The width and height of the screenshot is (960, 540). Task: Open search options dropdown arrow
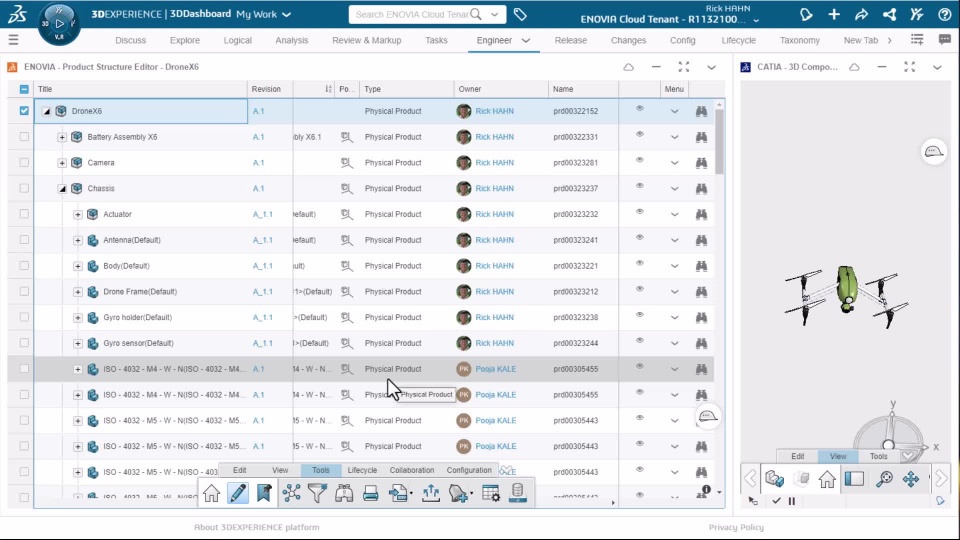point(495,14)
